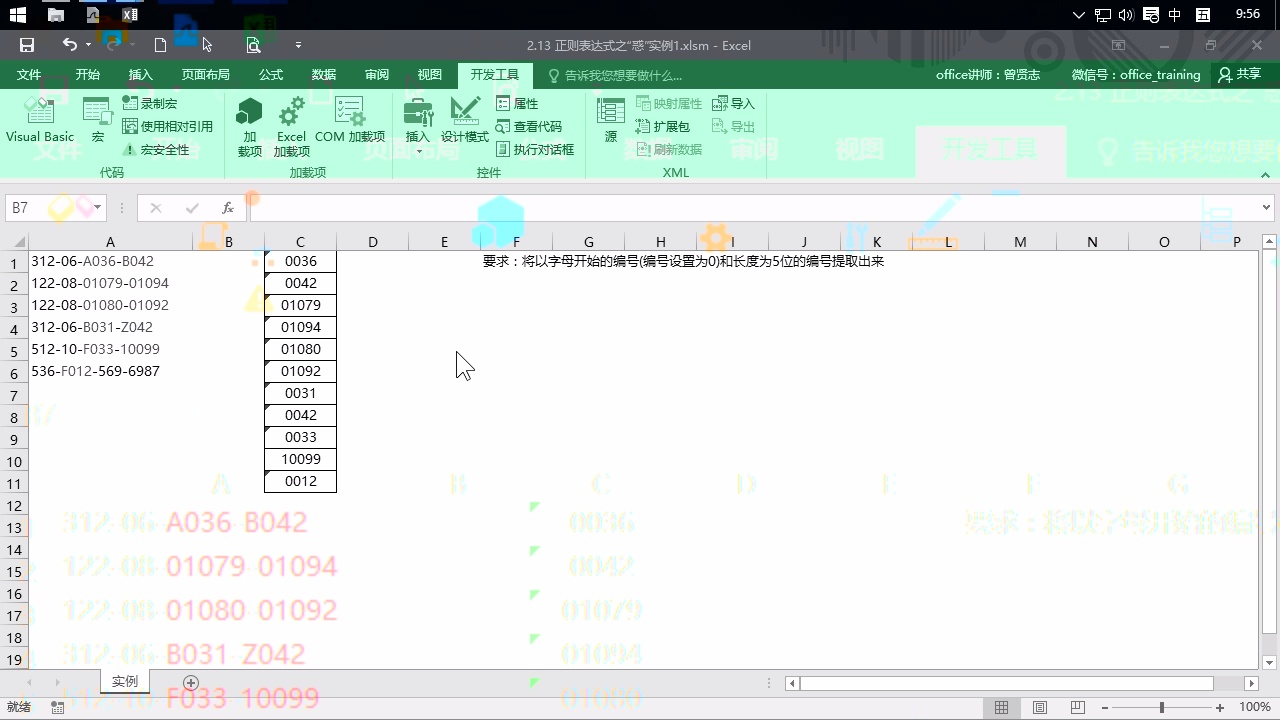Open the XML 源 (Source) pane
The image size is (1280, 720).
(x=610, y=118)
